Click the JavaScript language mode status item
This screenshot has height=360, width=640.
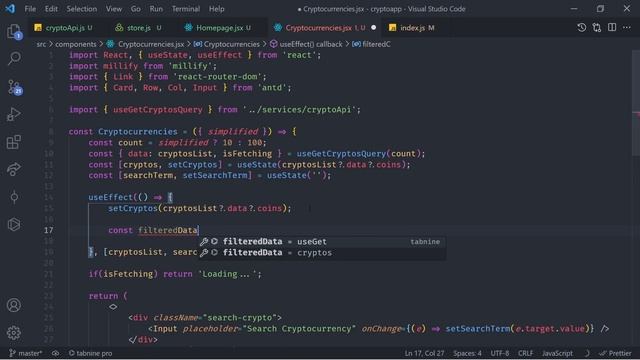pyautogui.click(x=557, y=353)
